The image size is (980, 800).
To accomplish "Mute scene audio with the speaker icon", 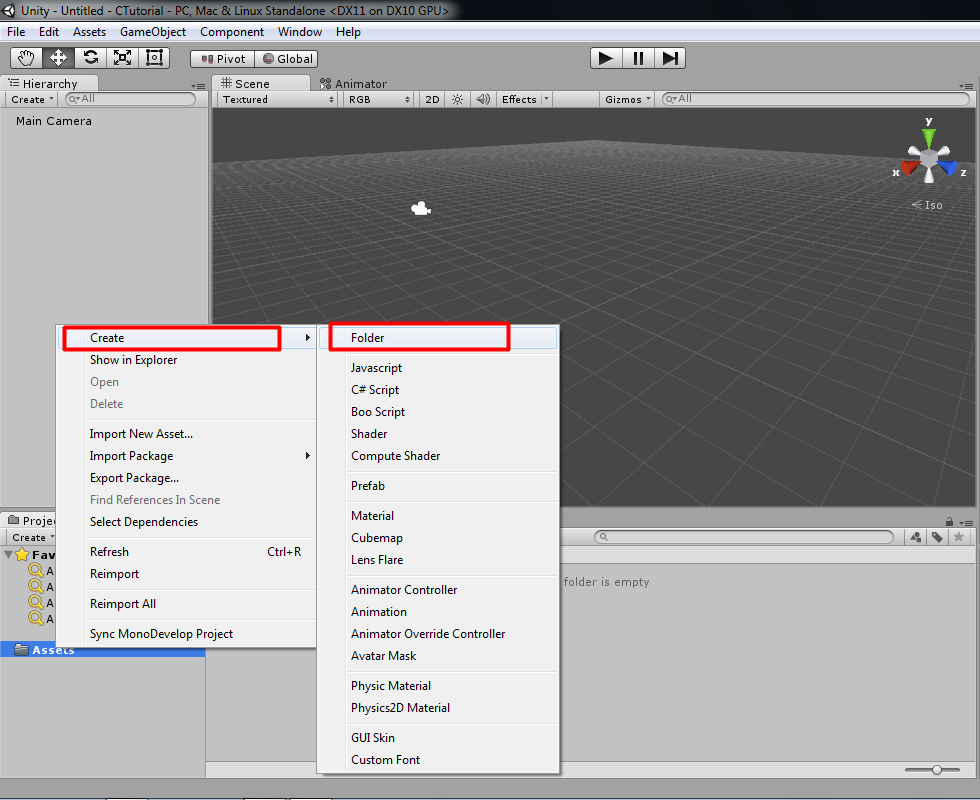I will click(x=481, y=99).
